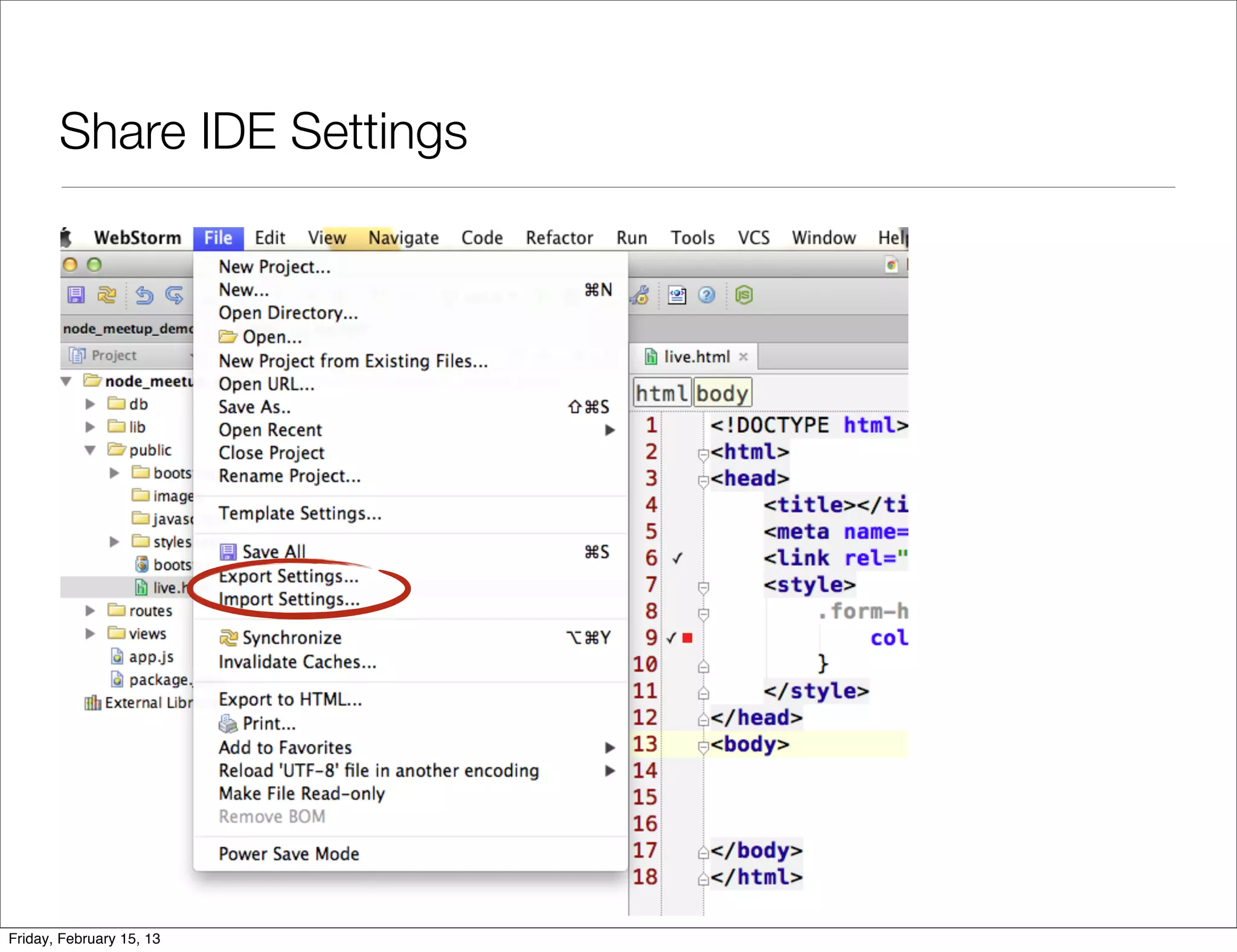The width and height of the screenshot is (1237, 952).
Task: Choose Open Directory... in File menu
Action: coord(411,313)
